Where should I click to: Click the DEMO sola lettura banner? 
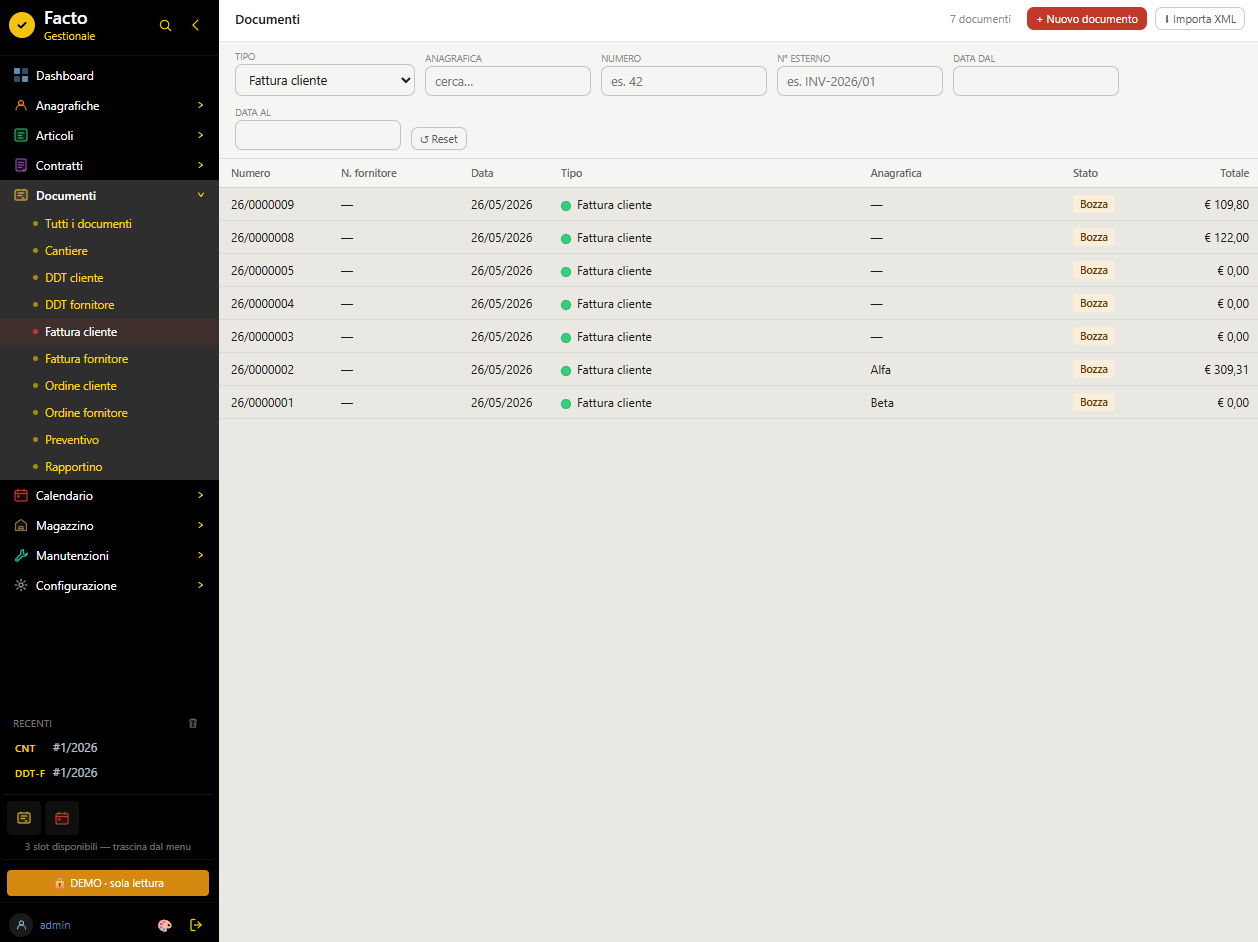[x=108, y=883]
